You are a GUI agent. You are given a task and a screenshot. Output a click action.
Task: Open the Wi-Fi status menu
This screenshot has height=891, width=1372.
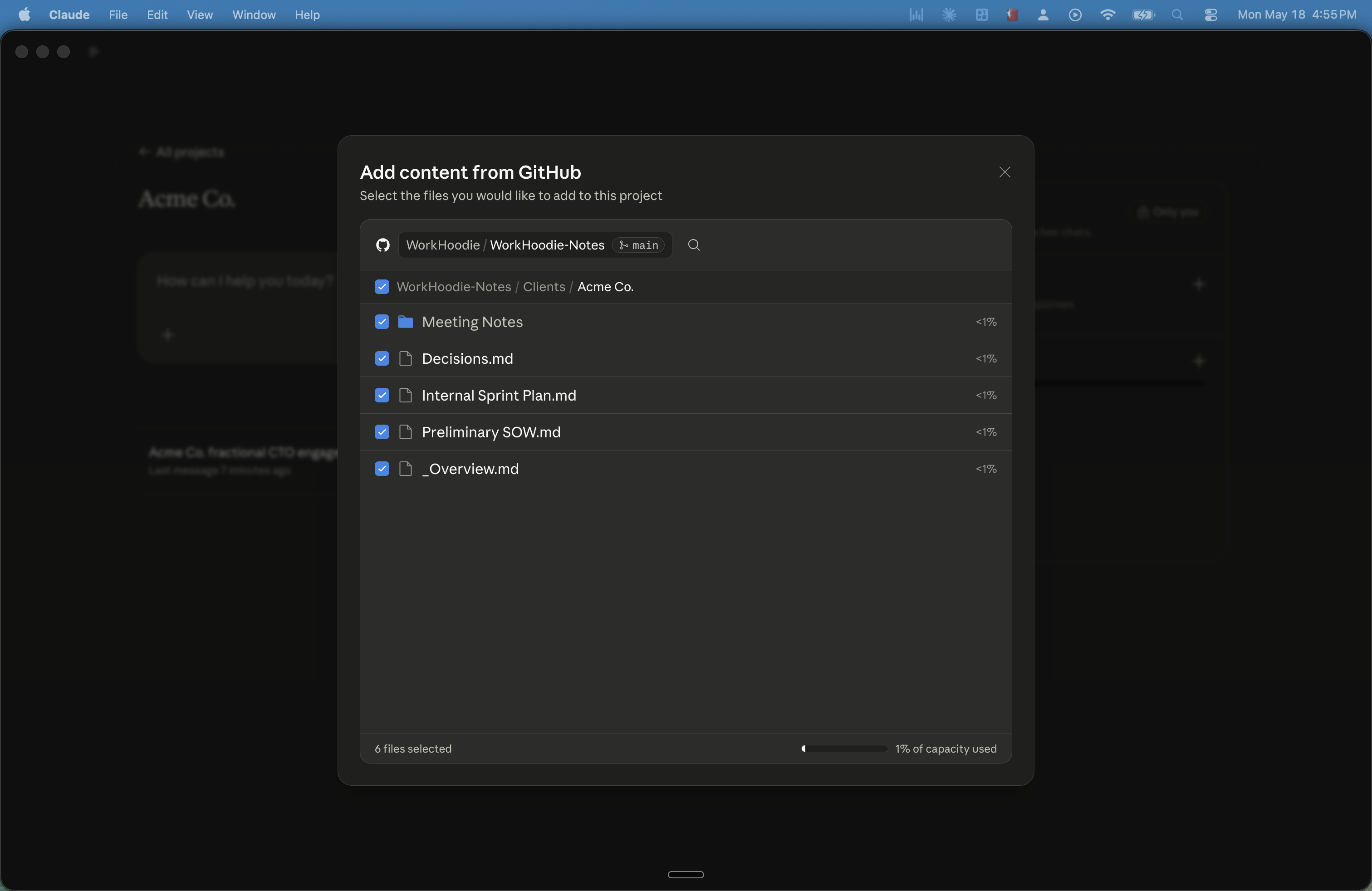point(1107,15)
